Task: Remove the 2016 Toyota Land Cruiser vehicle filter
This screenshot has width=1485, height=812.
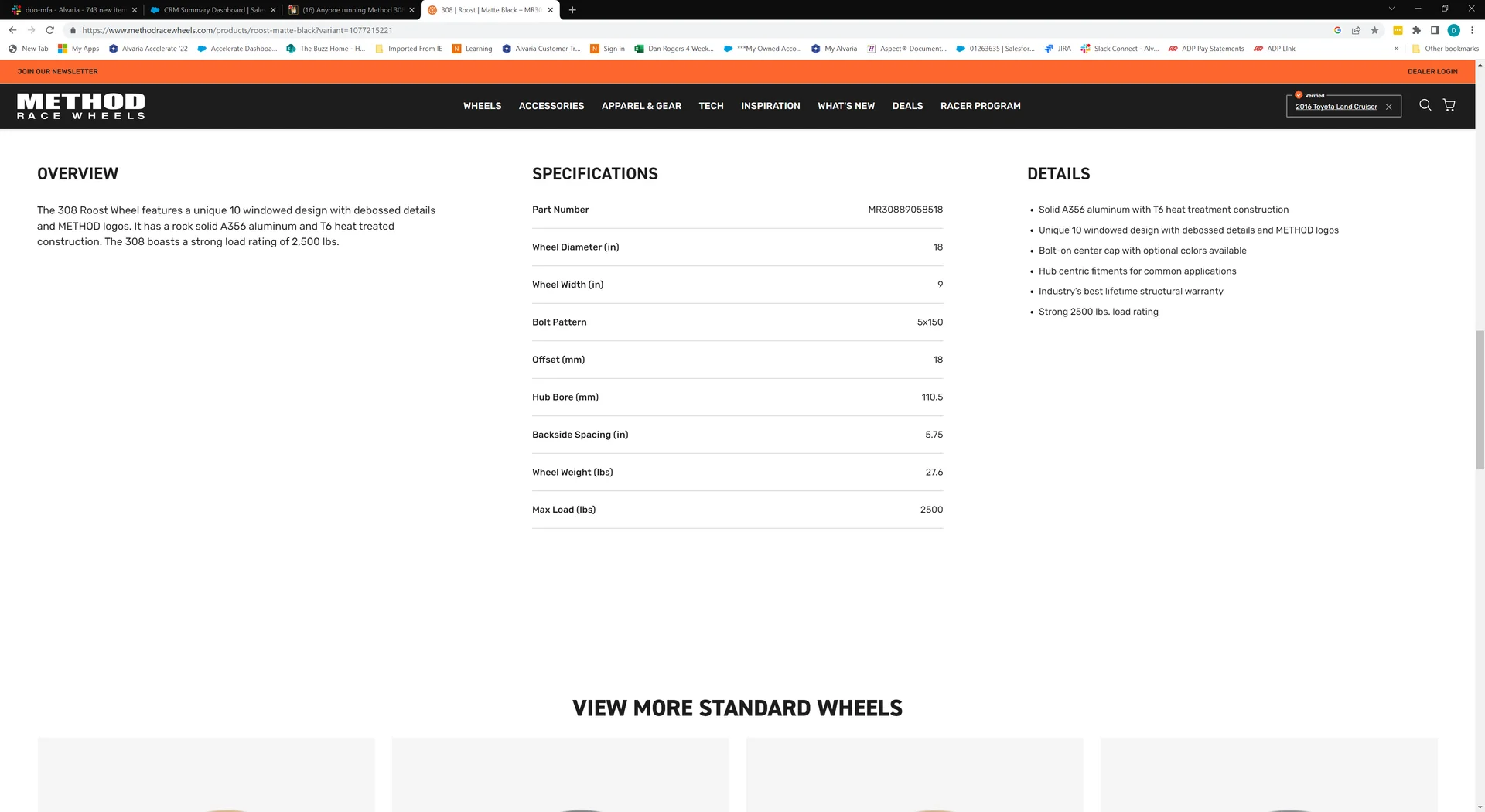Action: [1389, 107]
